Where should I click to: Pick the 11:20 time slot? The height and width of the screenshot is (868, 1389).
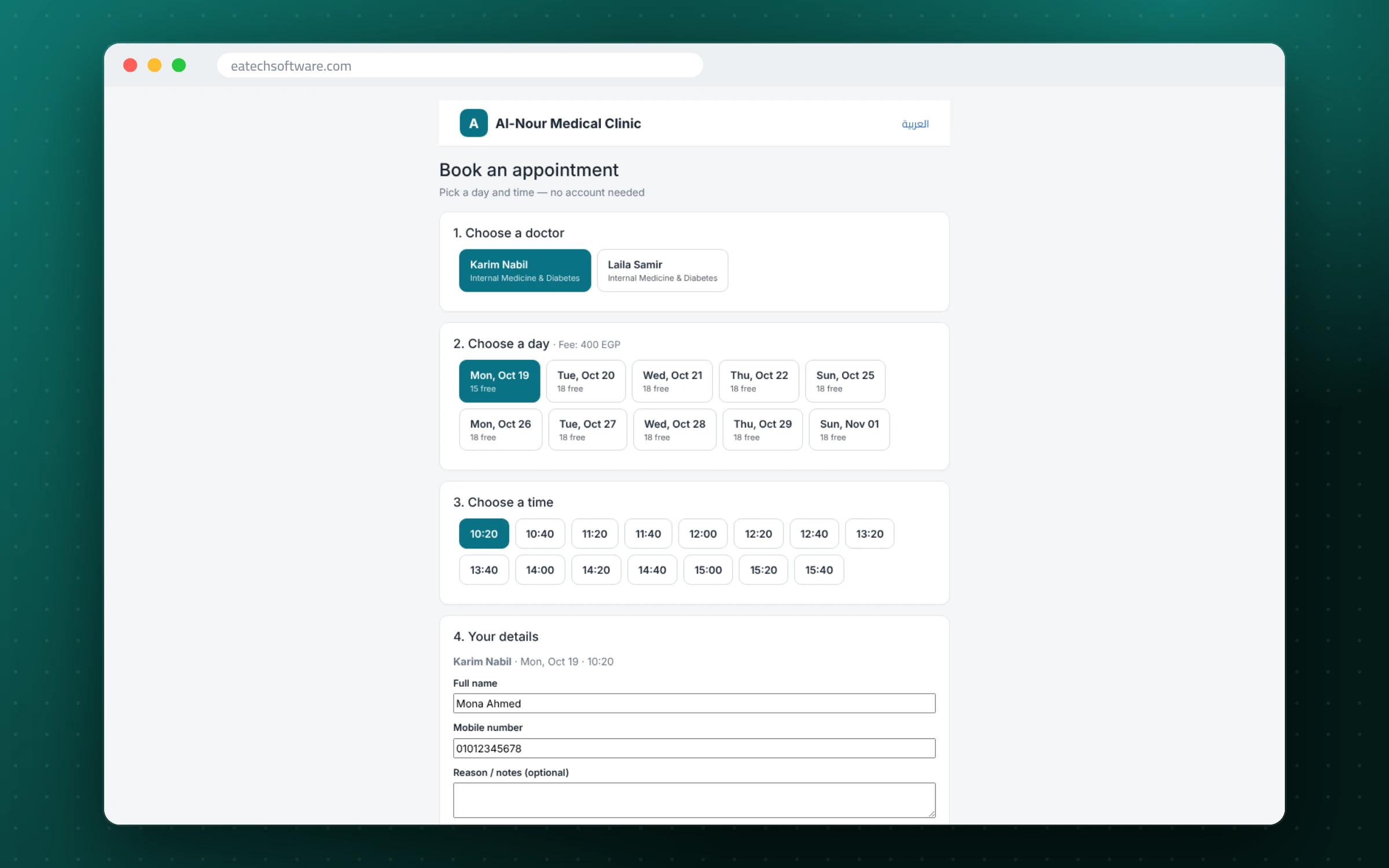594,534
